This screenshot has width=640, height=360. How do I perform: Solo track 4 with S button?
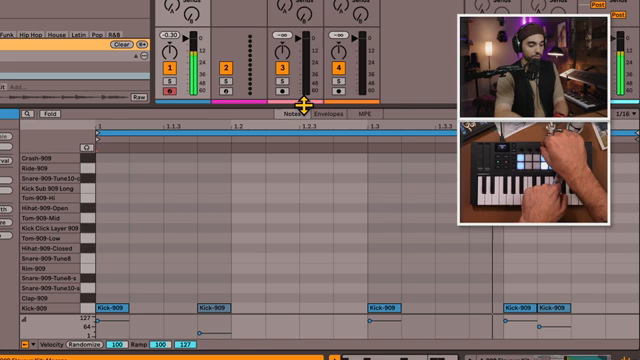coord(338,81)
